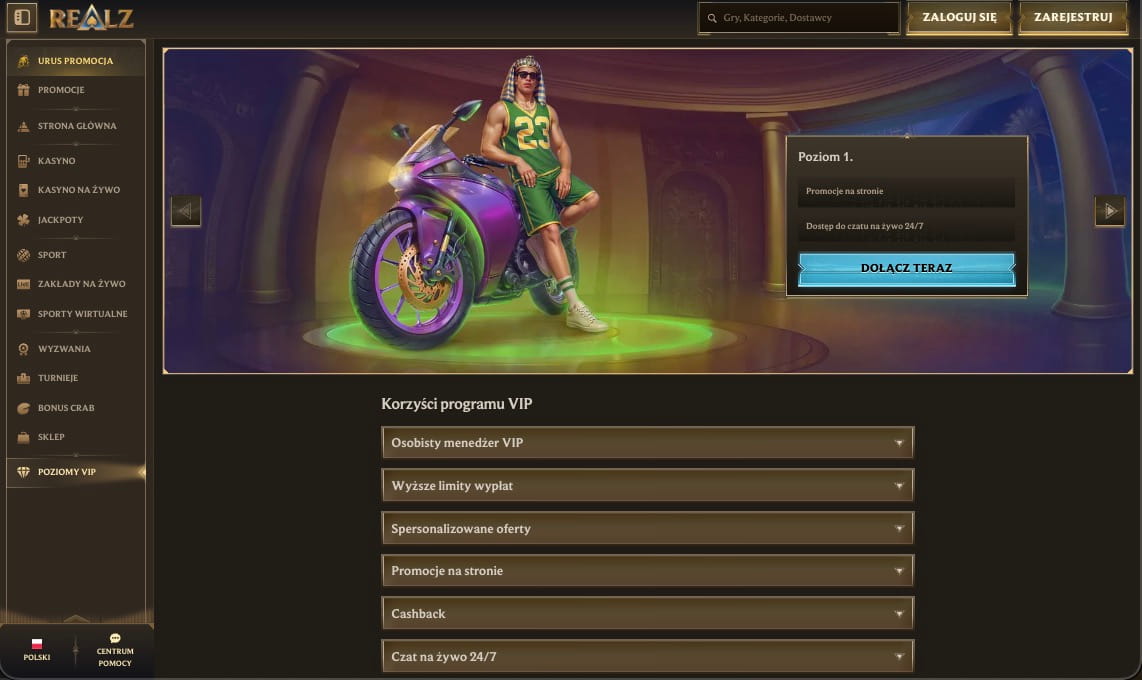Image resolution: width=1142 pixels, height=680 pixels.
Task: Click the Realz logo
Action: [x=91, y=17]
